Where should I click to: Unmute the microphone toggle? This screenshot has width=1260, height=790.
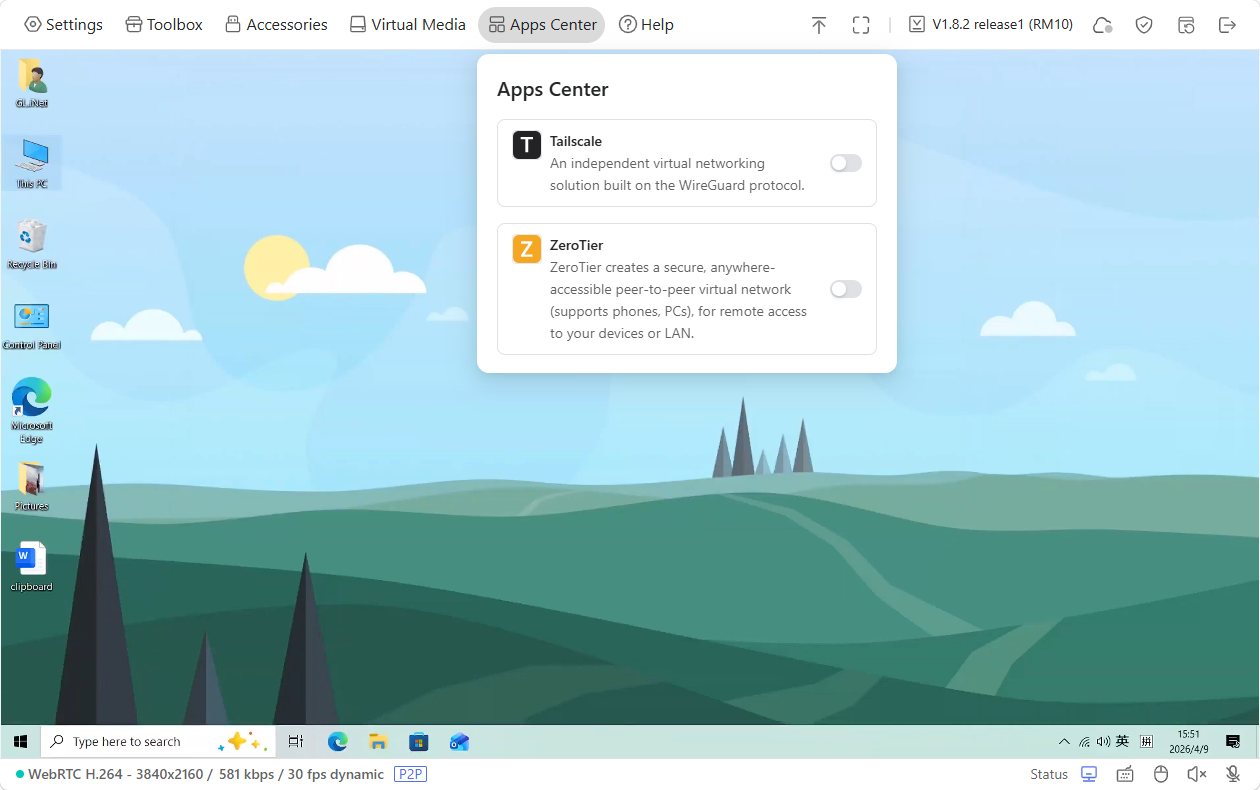coord(1232,774)
